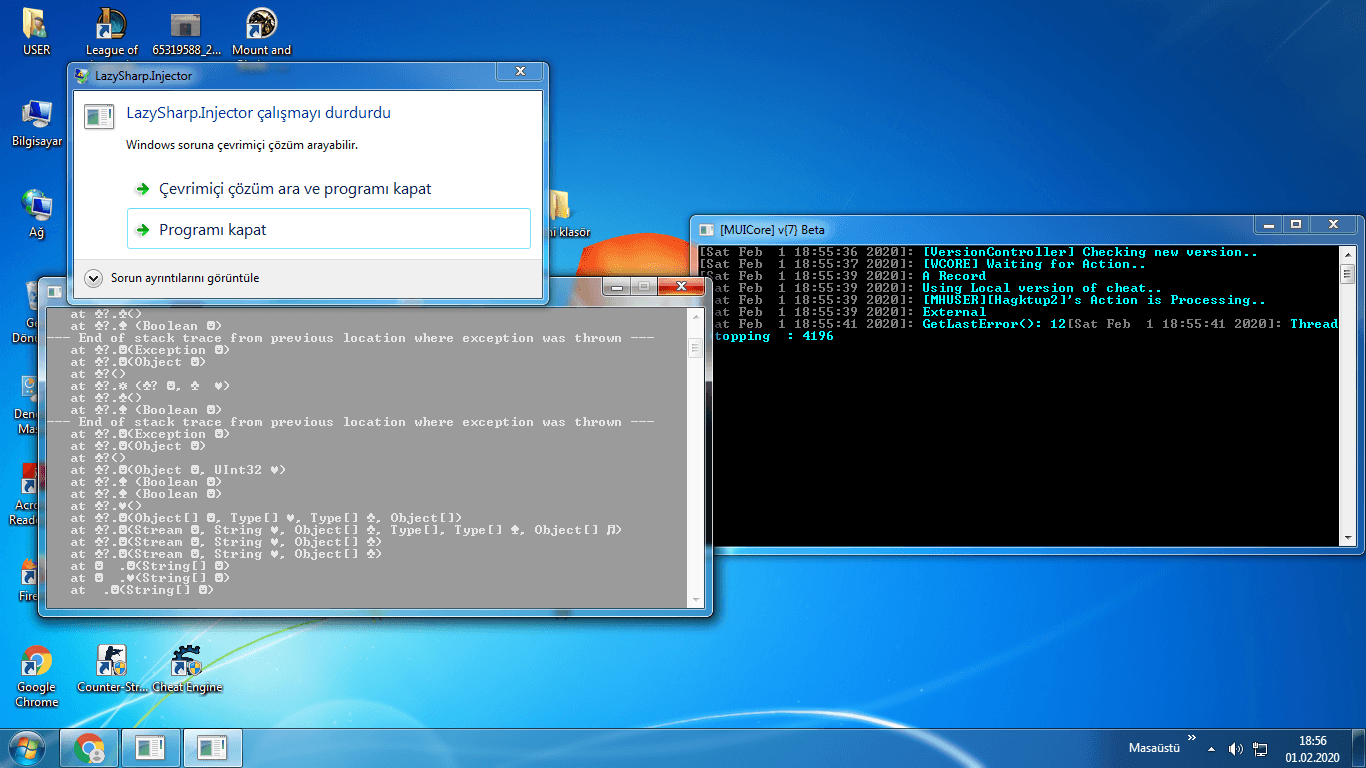The image size is (1366, 768).
Task: Click text 'Windows soruna çevrimiçi çözüm arayabilir.'
Action: click(x=242, y=145)
